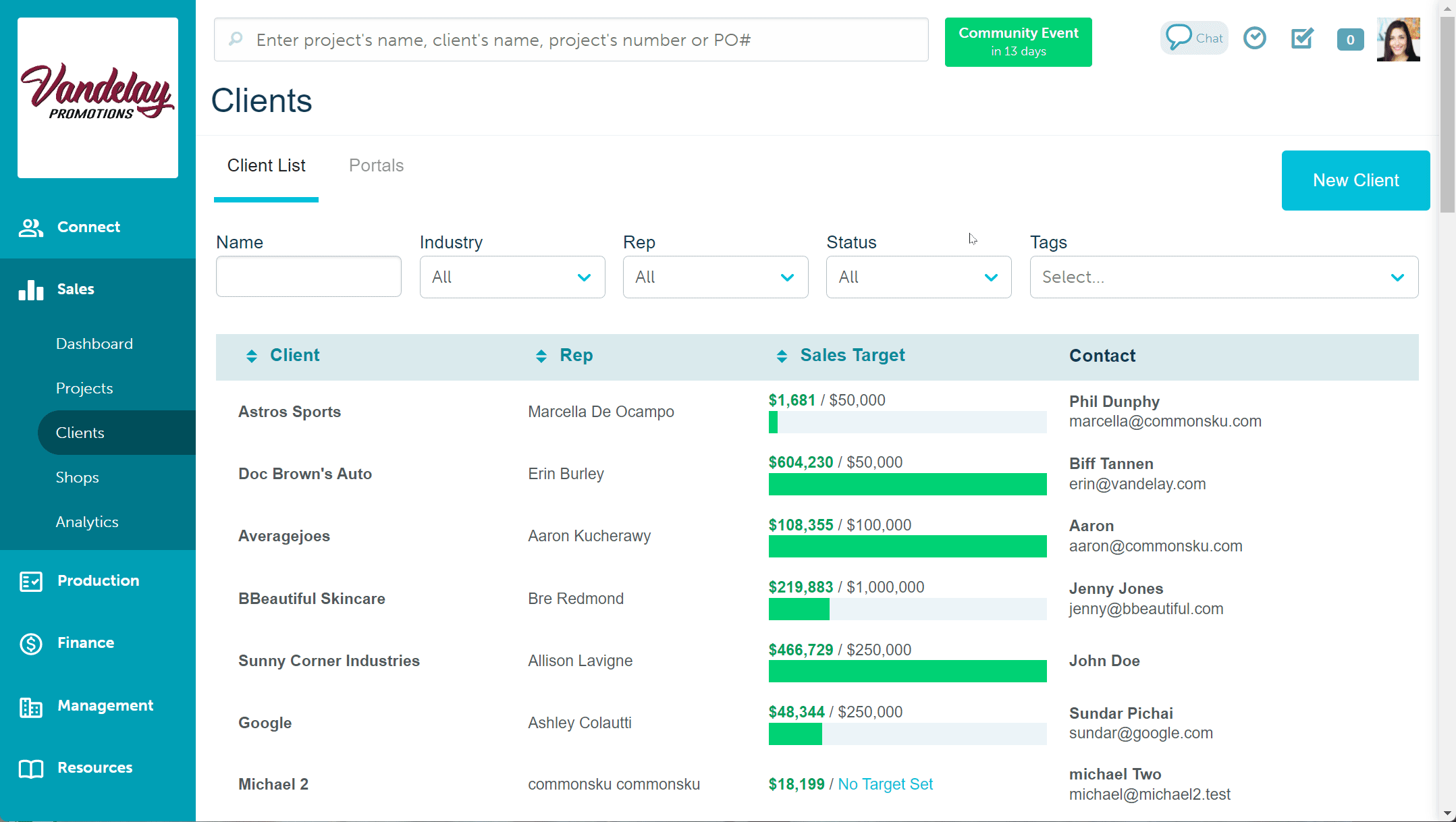Click the No Target Set link
This screenshot has width=1456, height=822.
point(885,784)
